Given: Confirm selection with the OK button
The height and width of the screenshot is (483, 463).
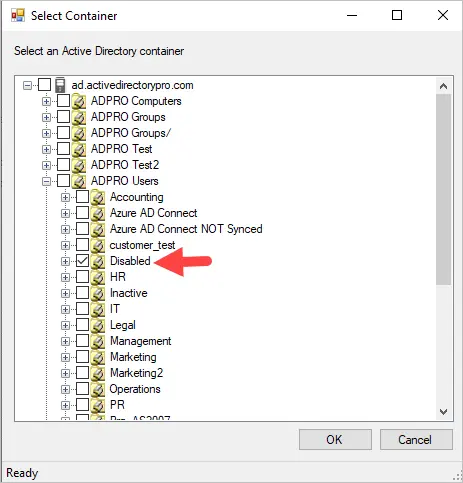Looking at the screenshot, I should pos(335,440).
